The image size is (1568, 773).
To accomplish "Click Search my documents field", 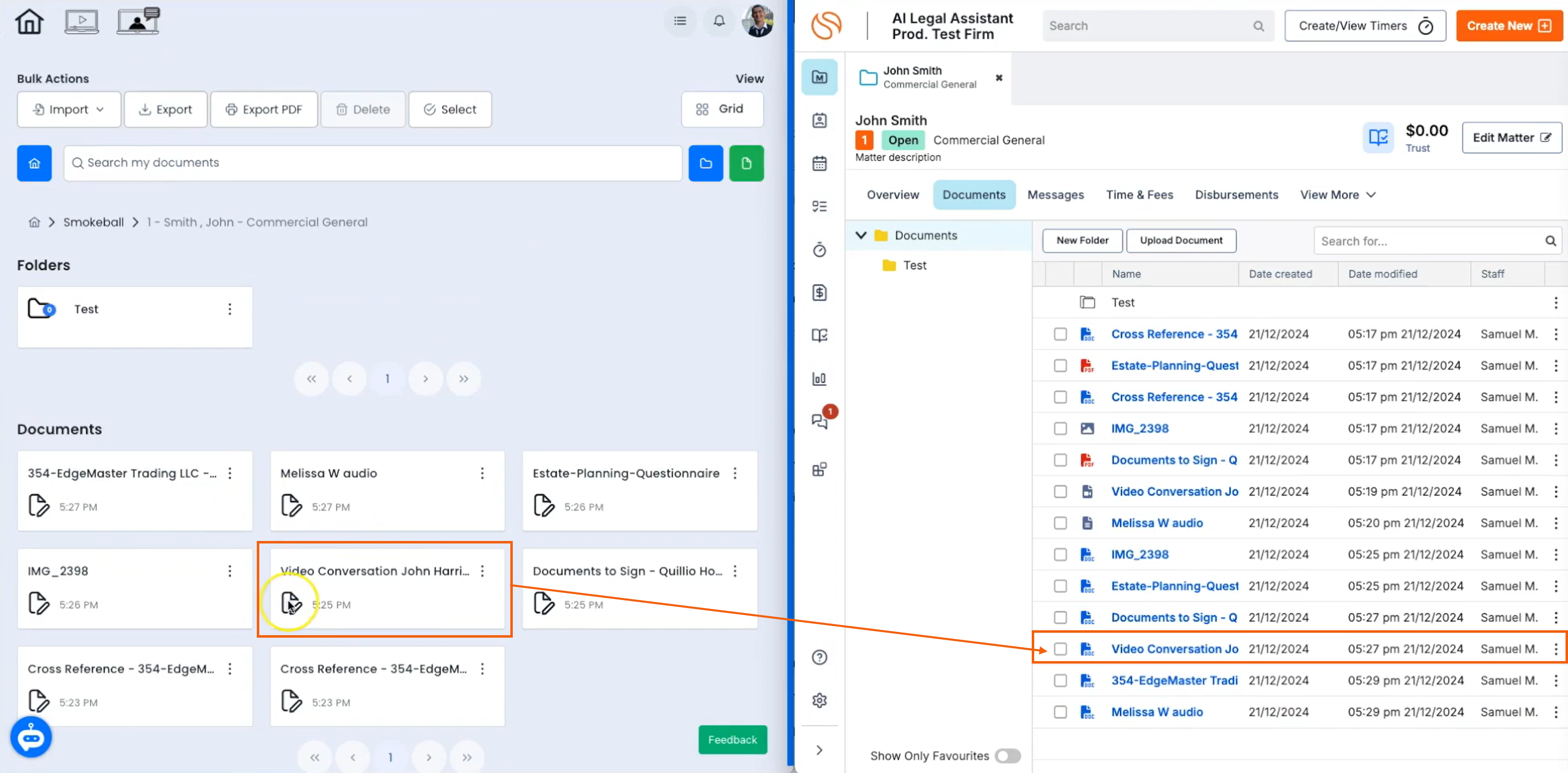I will [x=372, y=163].
